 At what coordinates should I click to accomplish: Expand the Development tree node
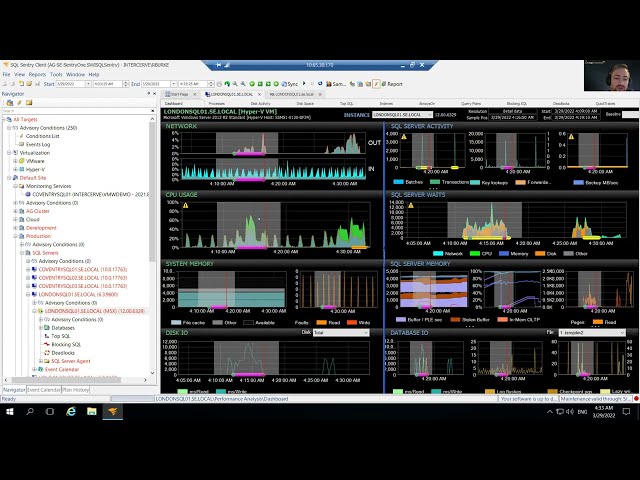click(x=16, y=228)
